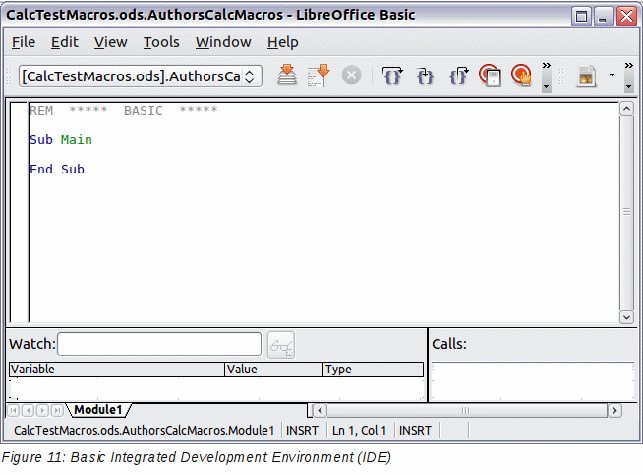Click the 'Sub Main' code line
This screenshot has width=643, height=475.
[60, 140]
